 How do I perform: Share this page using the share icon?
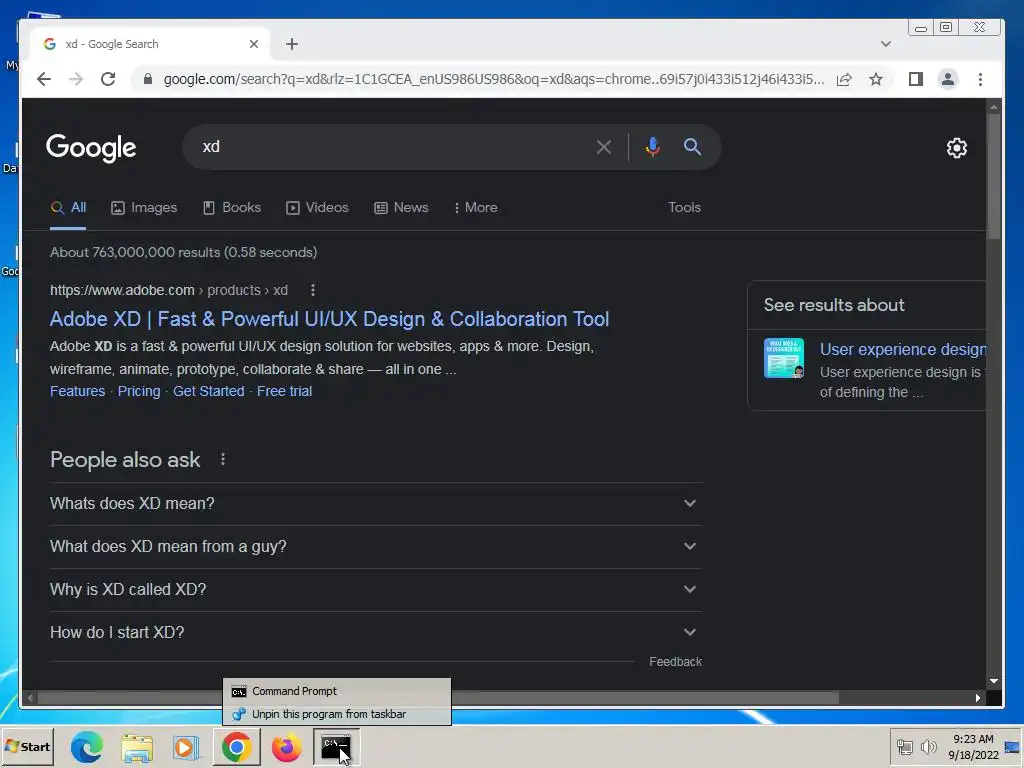click(x=844, y=79)
